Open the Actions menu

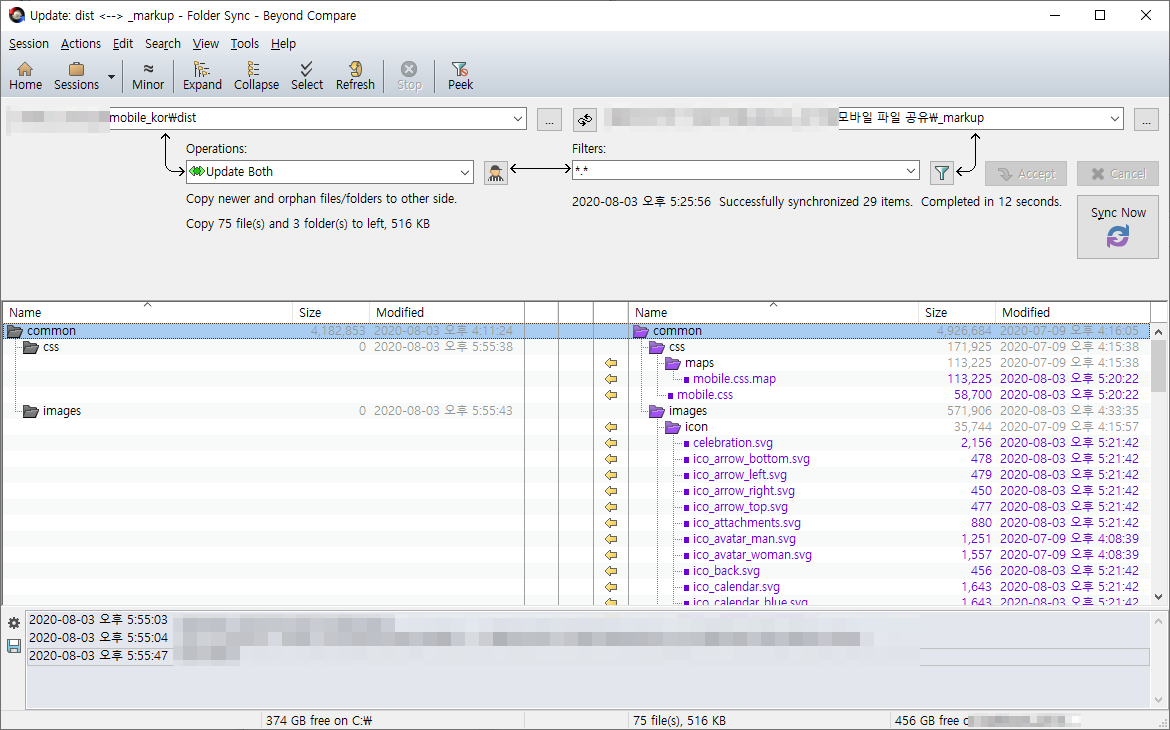(81, 43)
